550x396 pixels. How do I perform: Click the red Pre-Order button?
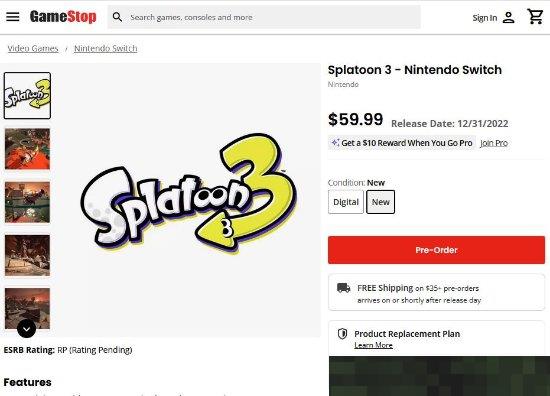(x=436, y=250)
